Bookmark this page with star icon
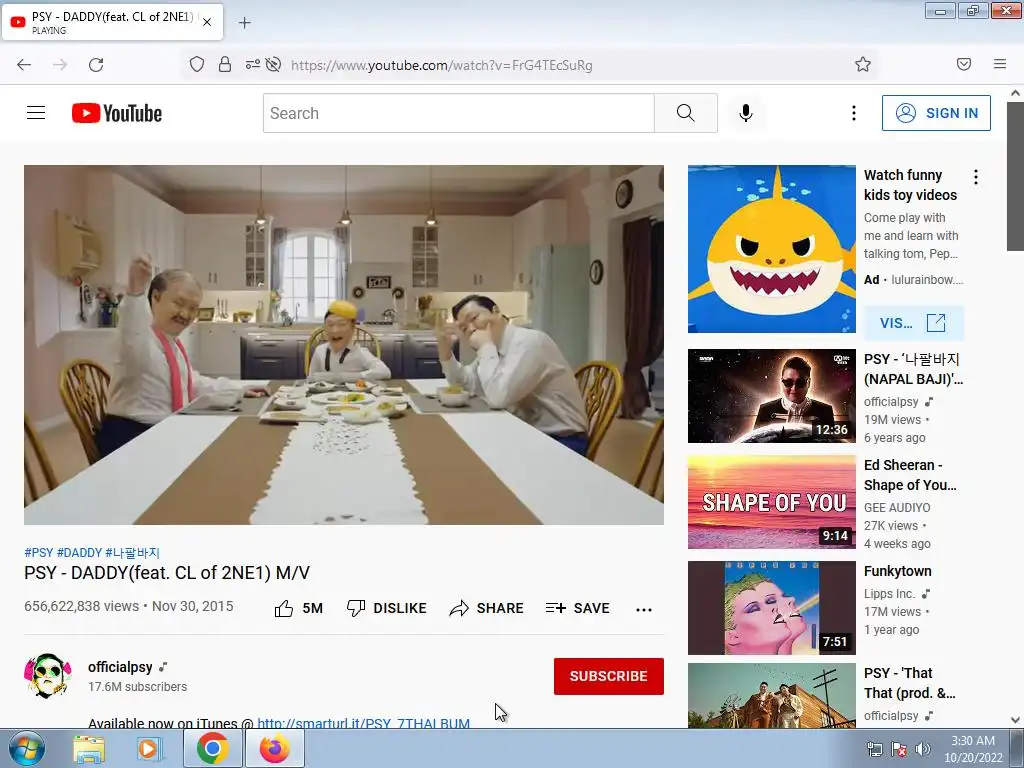The width and height of the screenshot is (1024, 768). pyautogui.click(x=863, y=64)
